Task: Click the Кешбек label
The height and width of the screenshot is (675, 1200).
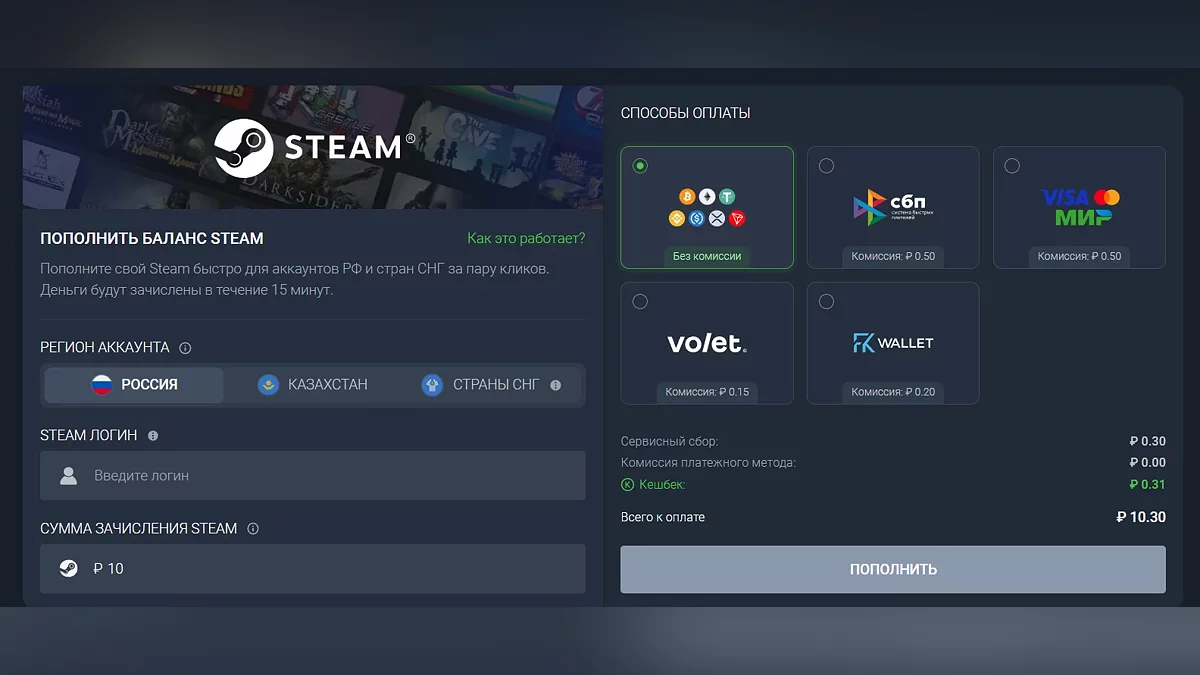Action: coord(662,485)
